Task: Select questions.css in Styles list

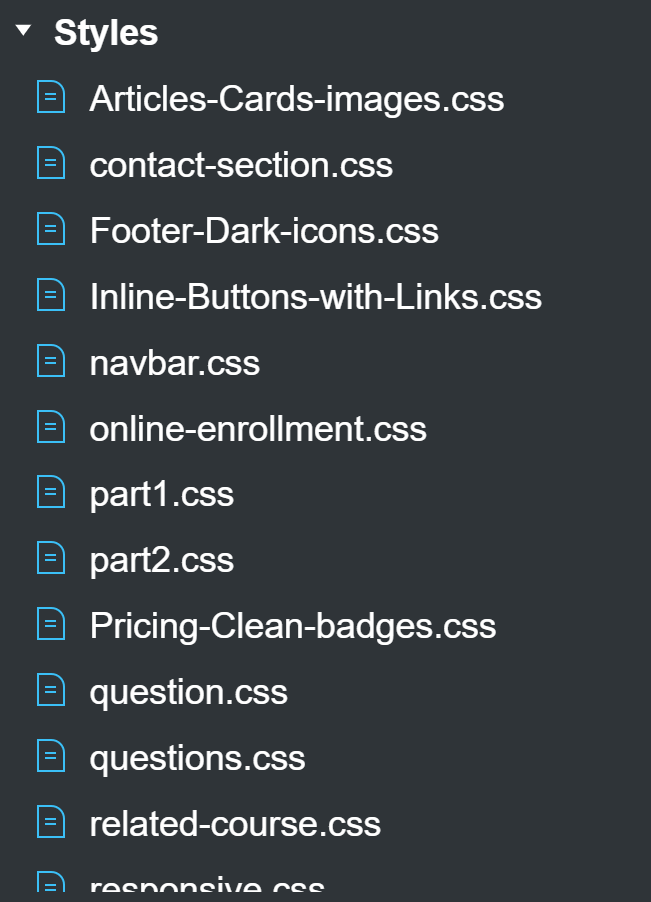Action: [x=197, y=759]
